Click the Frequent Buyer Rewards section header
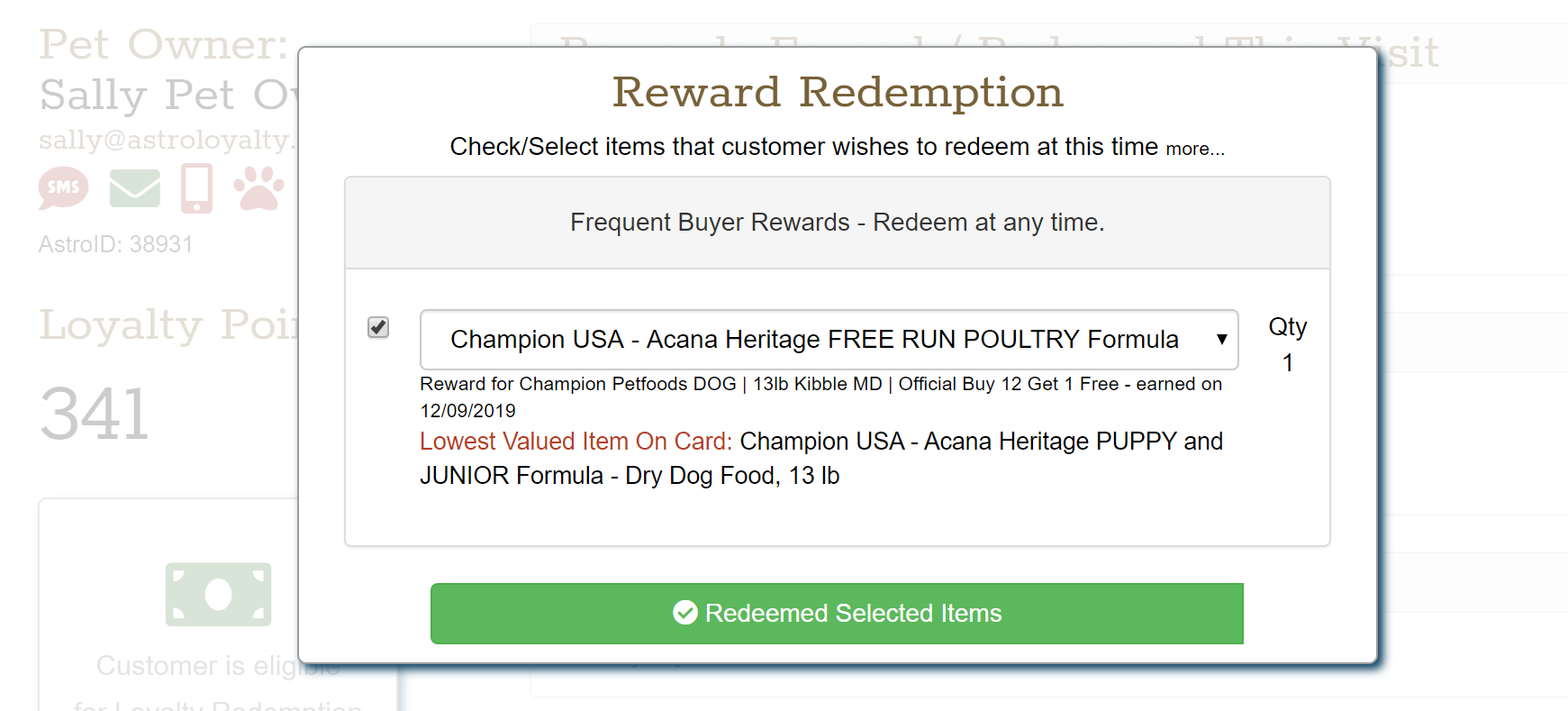The height and width of the screenshot is (711, 1568). tap(837, 223)
